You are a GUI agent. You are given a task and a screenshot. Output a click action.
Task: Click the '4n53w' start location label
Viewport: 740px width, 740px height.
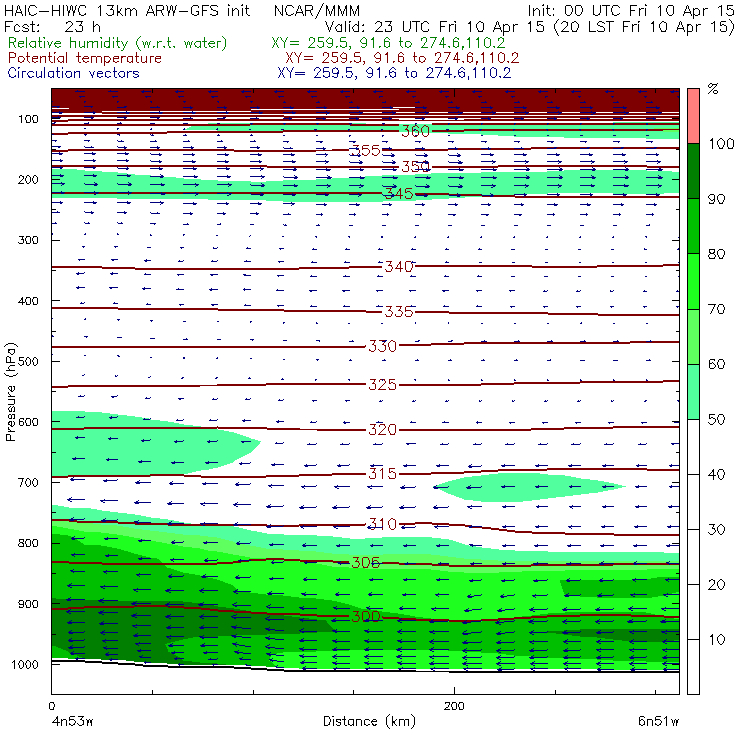click(x=72, y=722)
